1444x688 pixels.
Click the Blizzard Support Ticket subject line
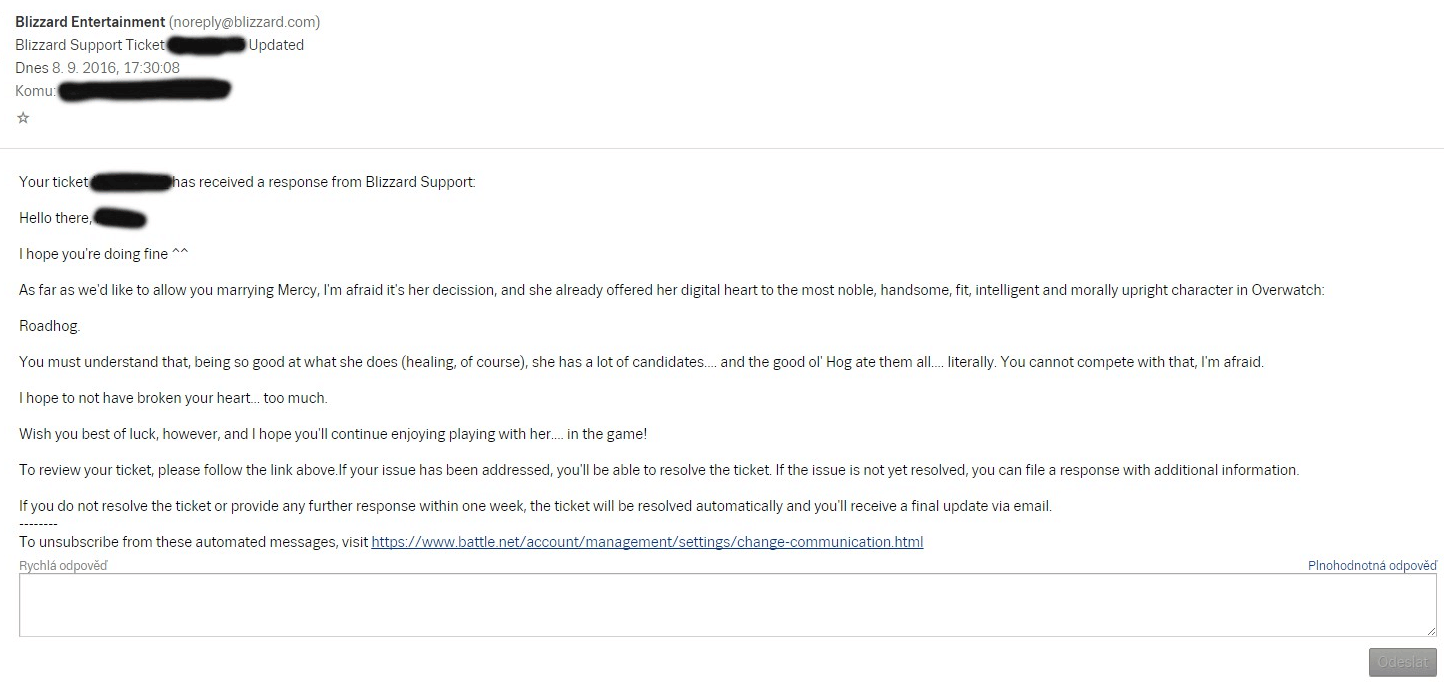click(x=90, y=45)
